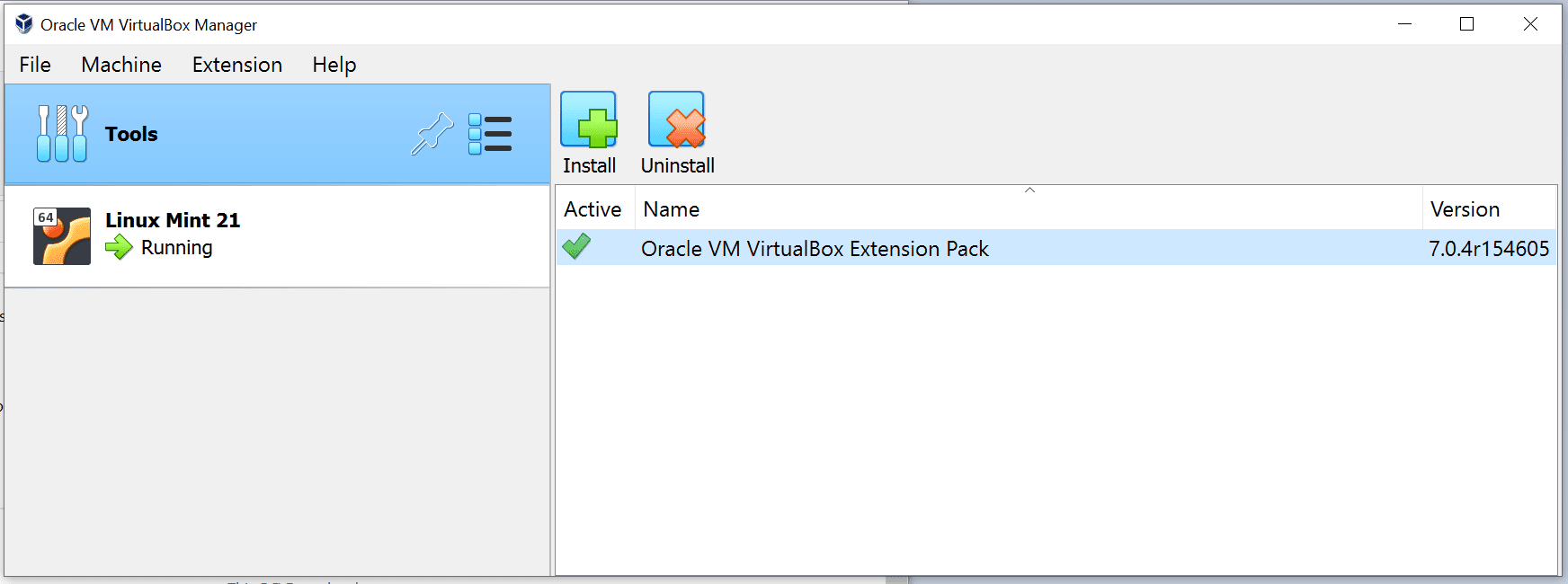Minimize the VirtualBox Manager window
This screenshot has width=1568, height=584.
point(1405,24)
